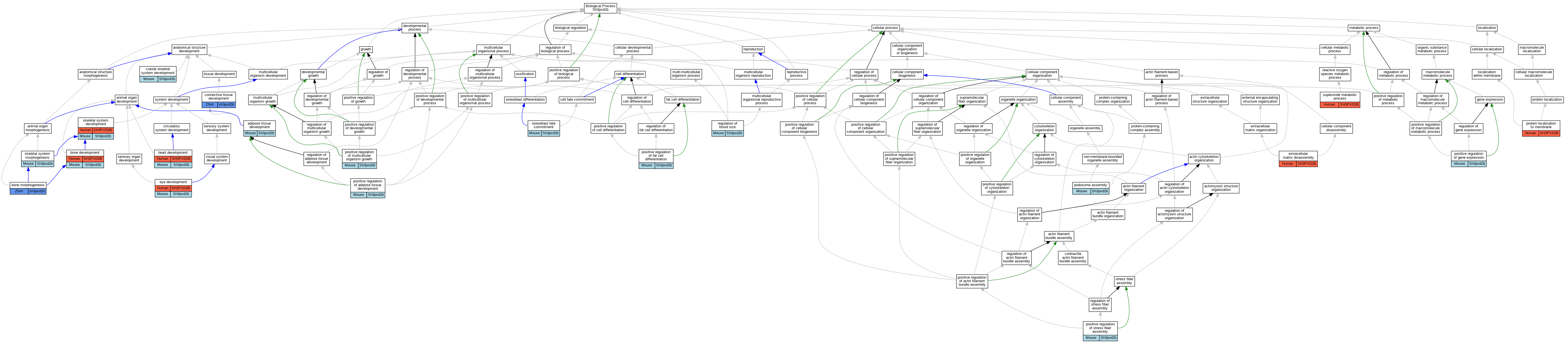Click 'actomyosin structure organization' node

click(1221, 188)
